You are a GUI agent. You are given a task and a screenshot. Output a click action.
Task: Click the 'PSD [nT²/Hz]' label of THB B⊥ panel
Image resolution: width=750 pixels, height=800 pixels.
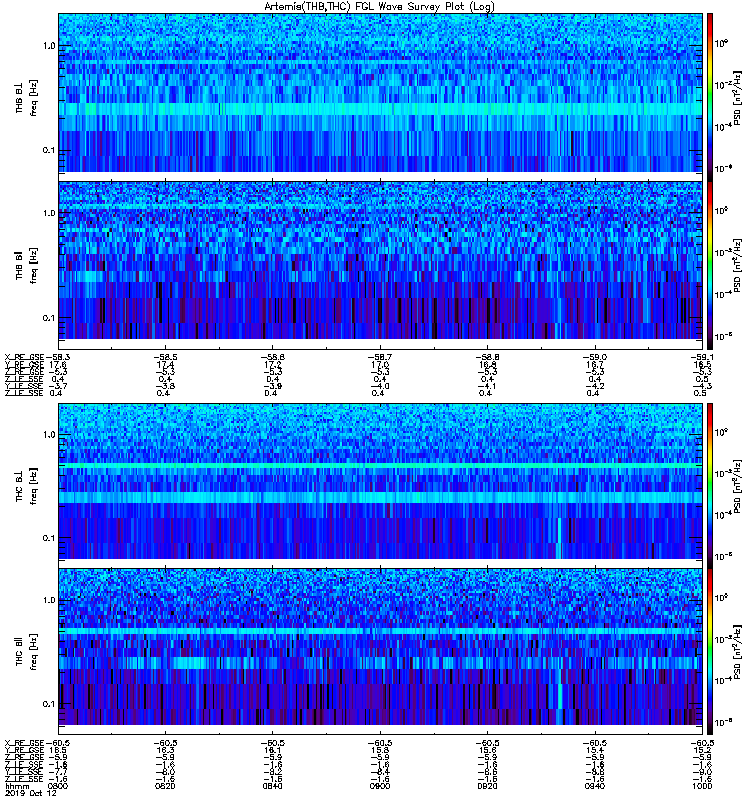pyautogui.click(x=737, y=98)
